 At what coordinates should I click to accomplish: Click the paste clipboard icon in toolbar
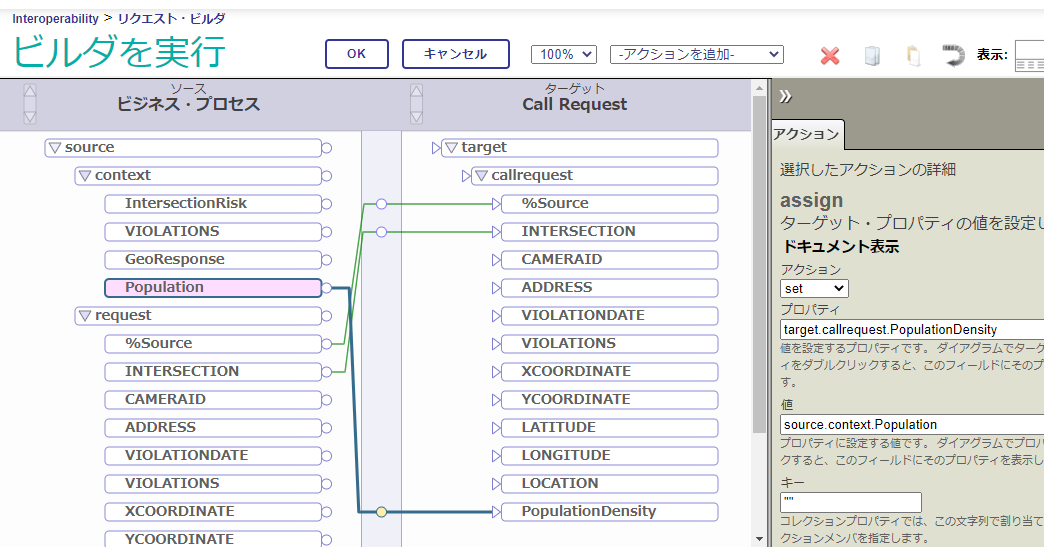[912, 55]
